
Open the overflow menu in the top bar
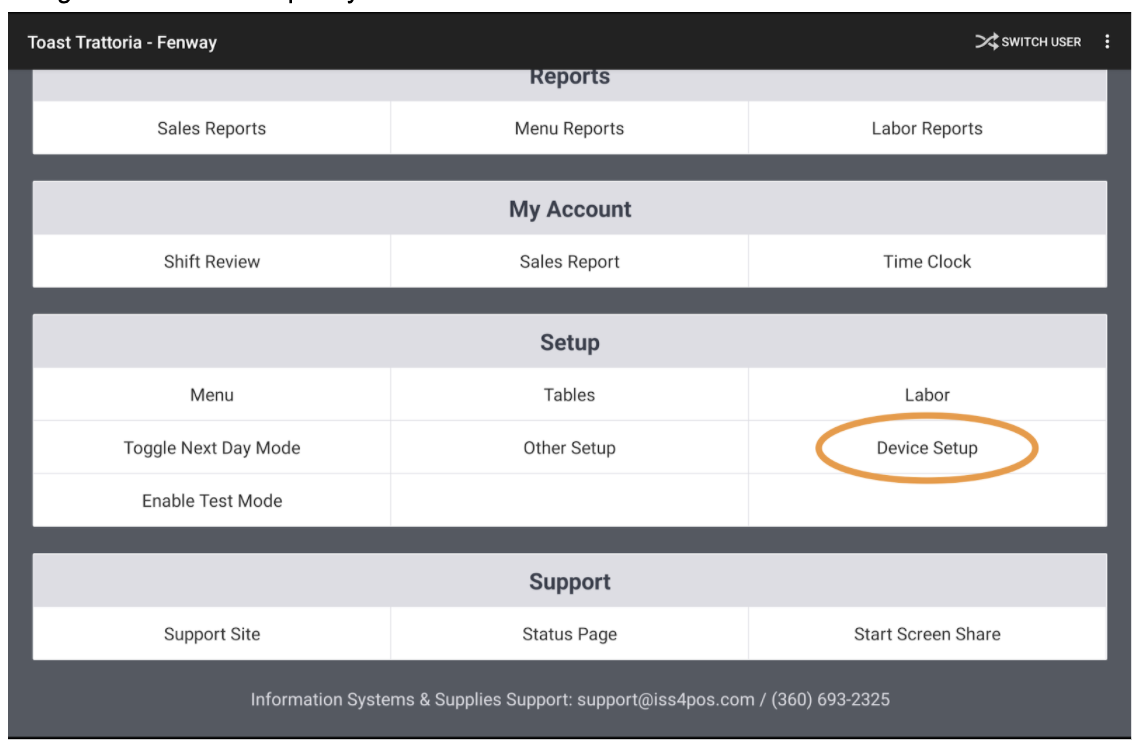point(1105,42)
